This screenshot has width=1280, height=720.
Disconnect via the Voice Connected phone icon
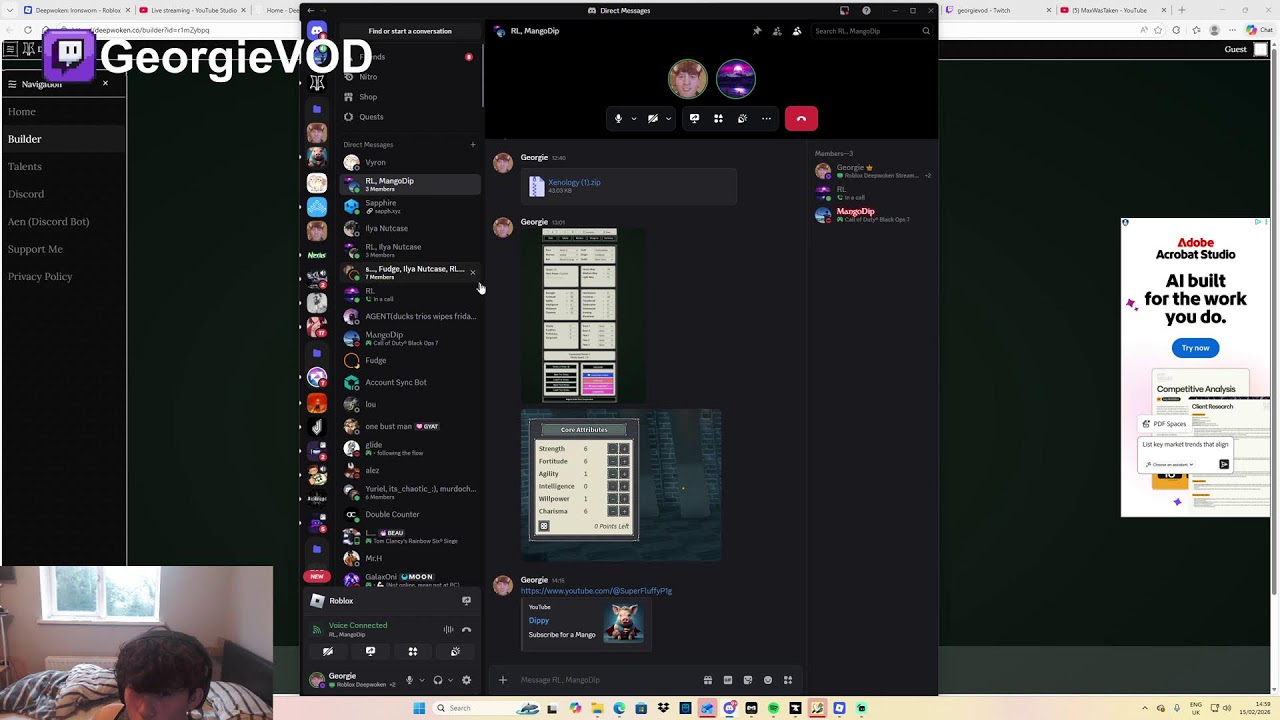tap(466, 630)
